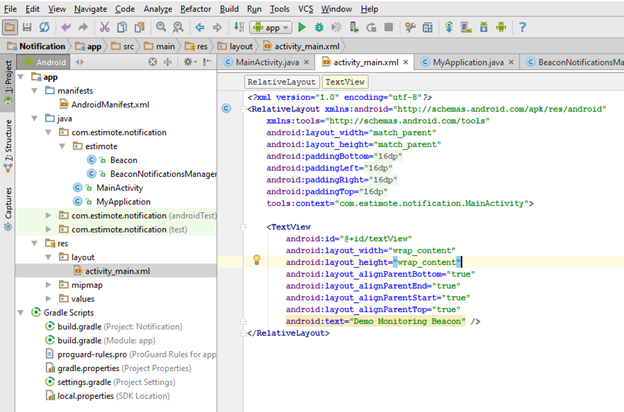The image size is (624, 412).
Task: Click the Save All toolbar icon
Action: pyautogui.click(x=27, y=27)
